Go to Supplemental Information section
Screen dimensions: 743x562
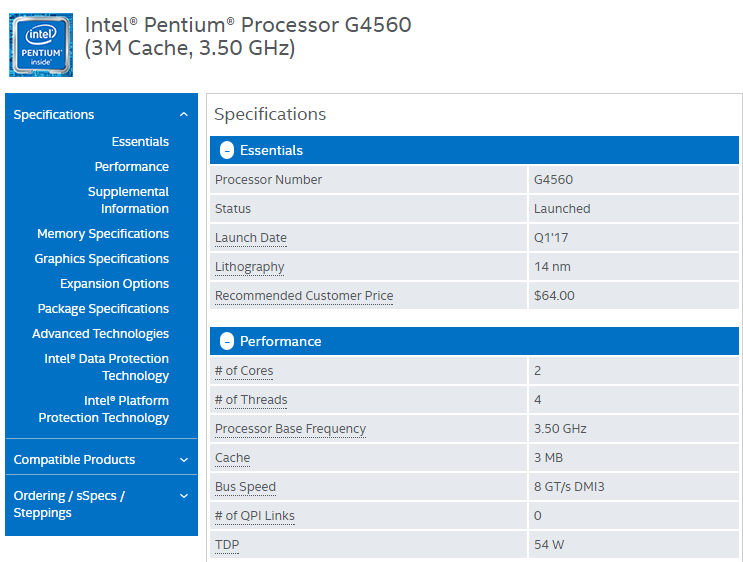pyautogui.click(x=128, y=200)
